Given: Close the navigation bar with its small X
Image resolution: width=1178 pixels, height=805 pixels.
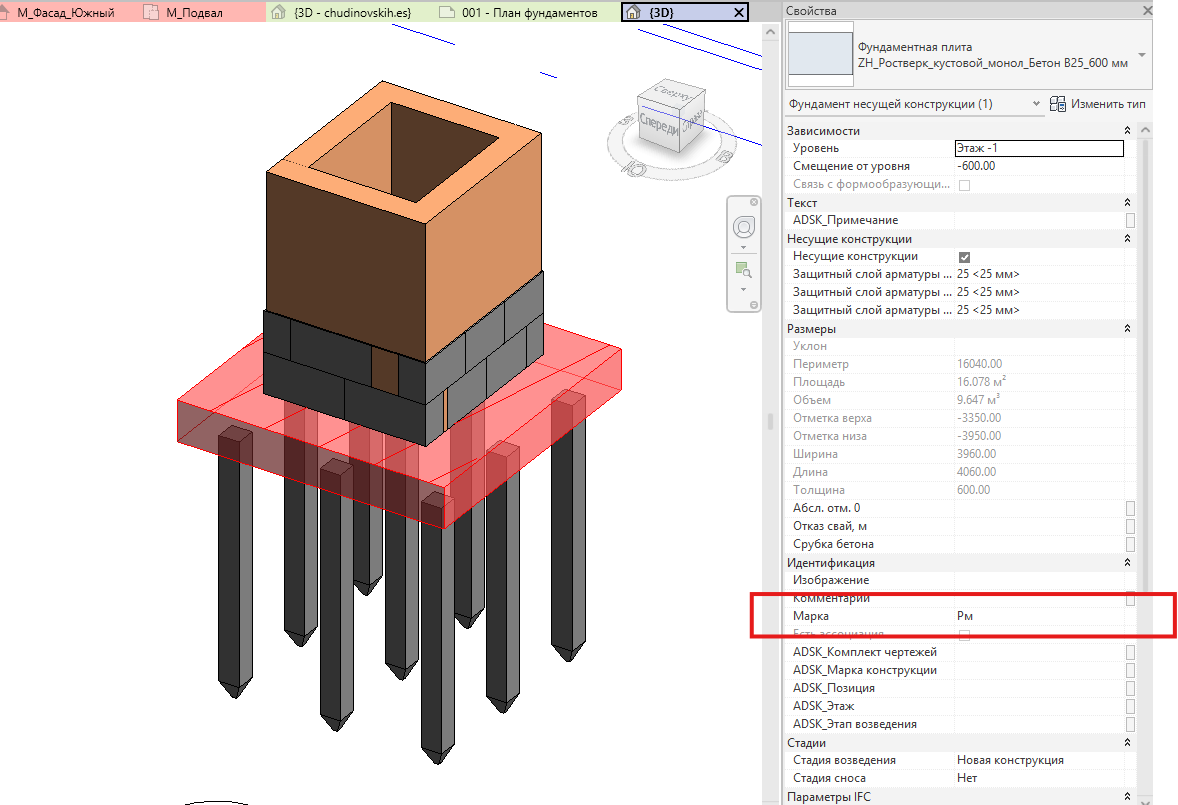Looking at the screenshot, I should point(754,202).
